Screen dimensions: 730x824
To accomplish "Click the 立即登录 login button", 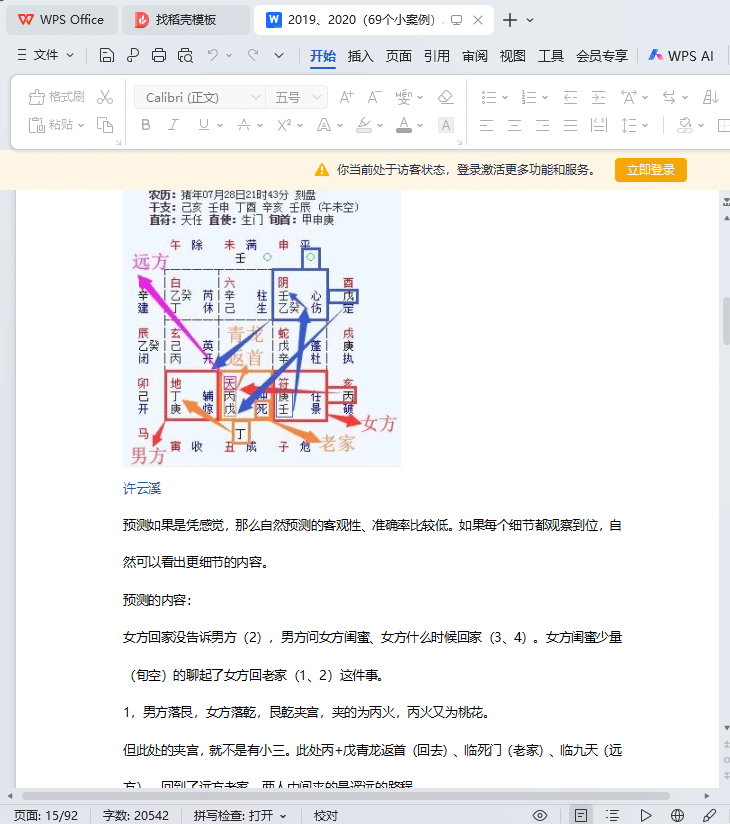I will [x=651, y=170].
